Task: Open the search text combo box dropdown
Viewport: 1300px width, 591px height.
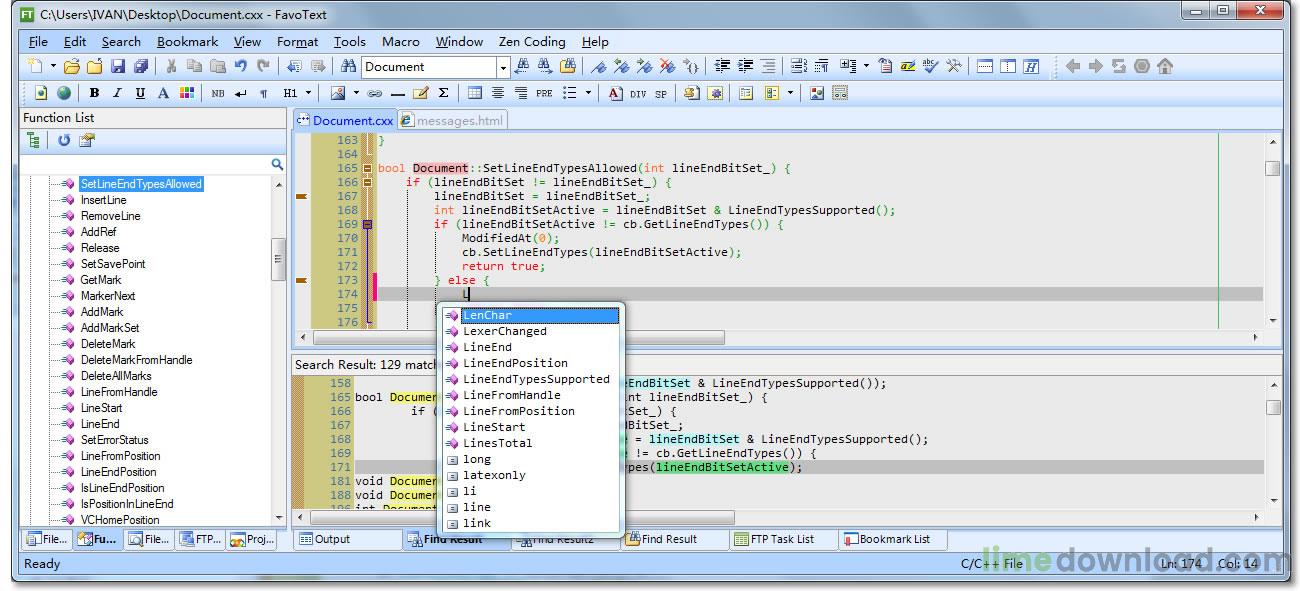Action: (503, 67)
